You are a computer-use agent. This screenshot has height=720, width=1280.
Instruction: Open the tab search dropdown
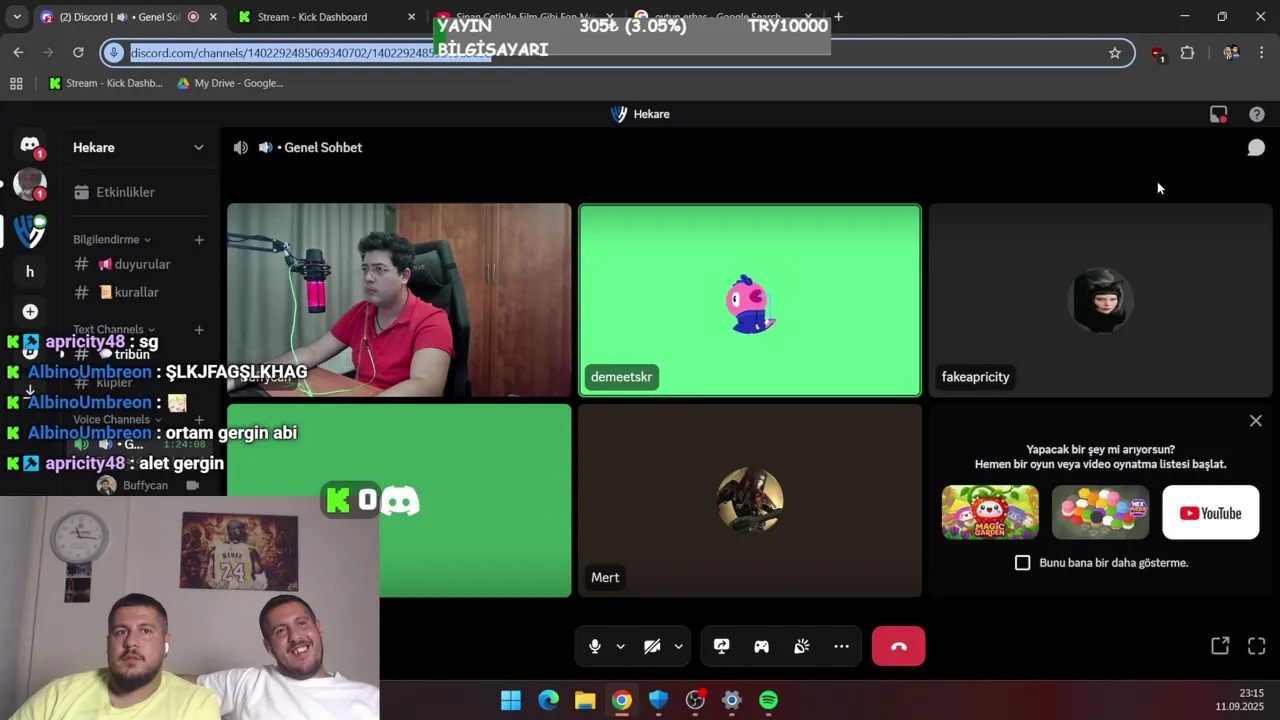pyautogui.click(x=17, y=17)
